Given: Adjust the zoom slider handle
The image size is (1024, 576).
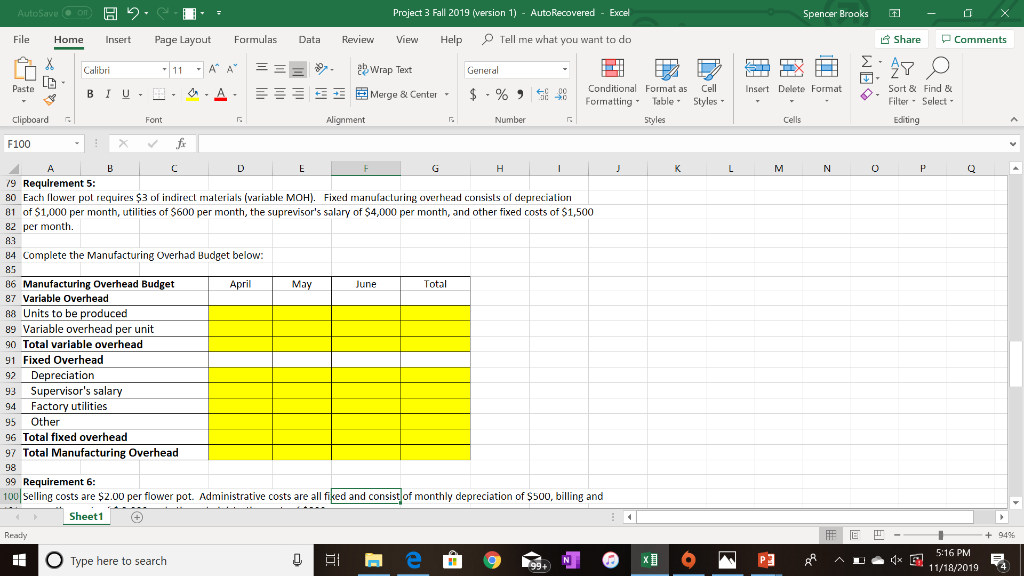Looking at the screenshot, I should (940, 535).
